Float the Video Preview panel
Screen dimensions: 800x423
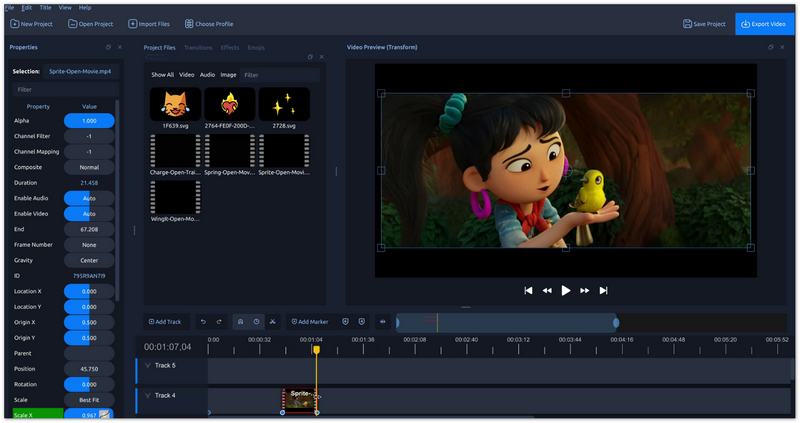click(x=770, y=47)
